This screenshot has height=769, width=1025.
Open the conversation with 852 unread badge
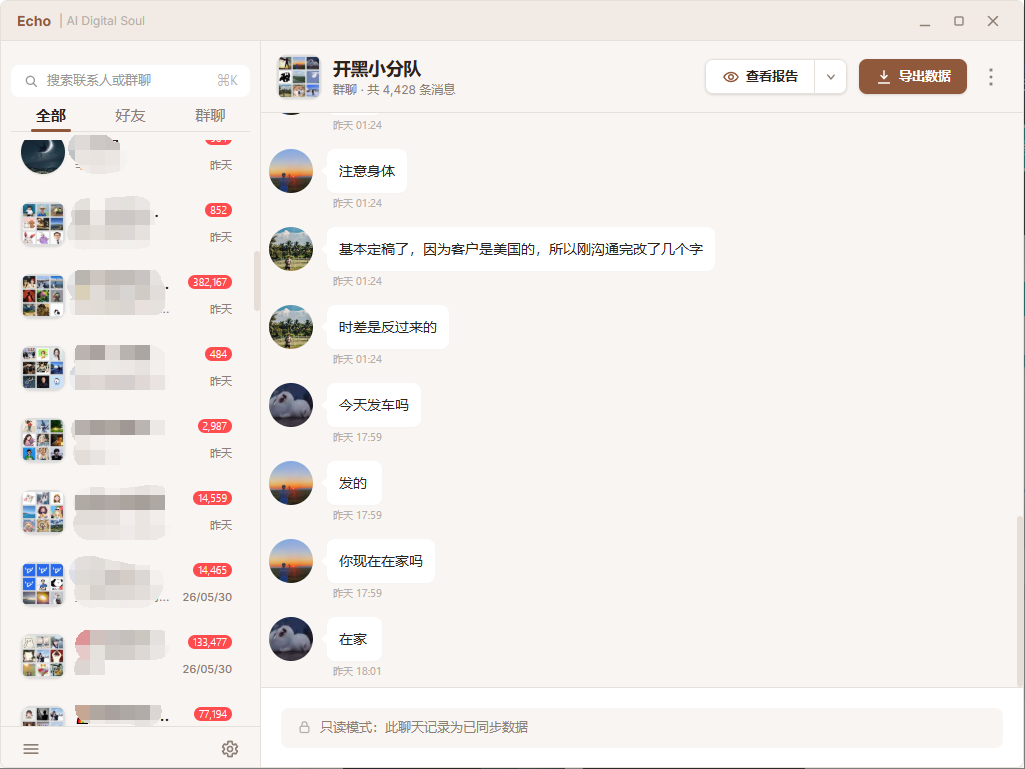[130, 224]
